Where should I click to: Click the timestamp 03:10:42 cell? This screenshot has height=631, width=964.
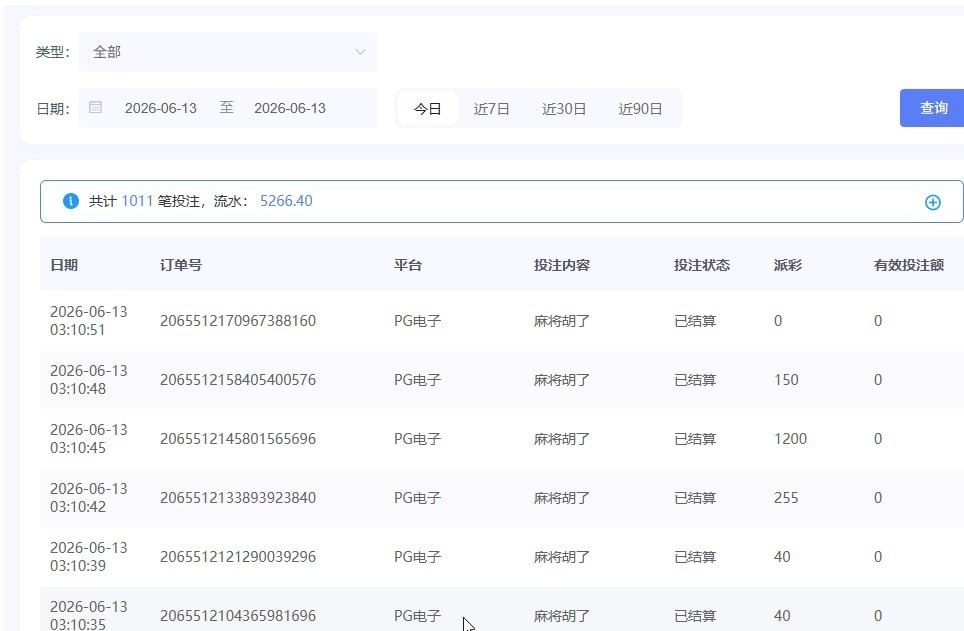tap(89, 498)
